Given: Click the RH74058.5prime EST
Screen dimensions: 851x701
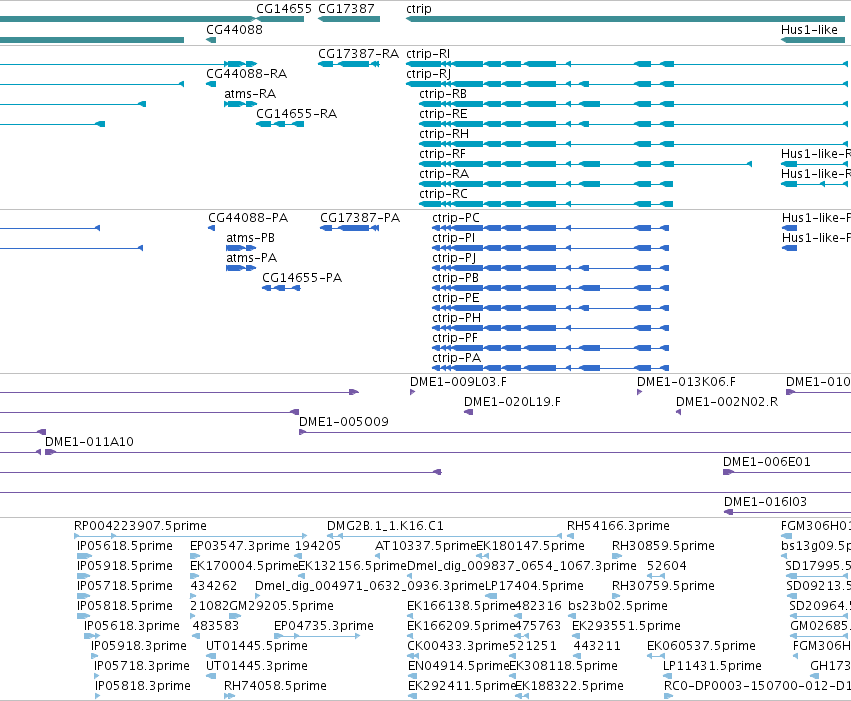Looking at the screenshot, I should (x=229, y=696).
